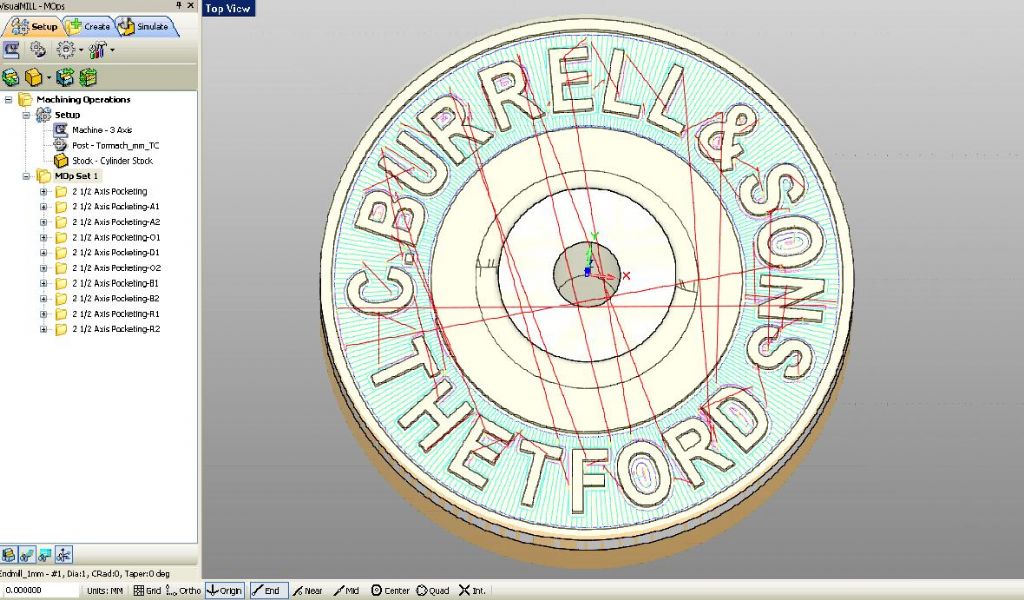The height and width of the screenshot is (600, 1024).
Task: Toggle stock model visibility icon at panel bottom
Action: tap(8, 555)
